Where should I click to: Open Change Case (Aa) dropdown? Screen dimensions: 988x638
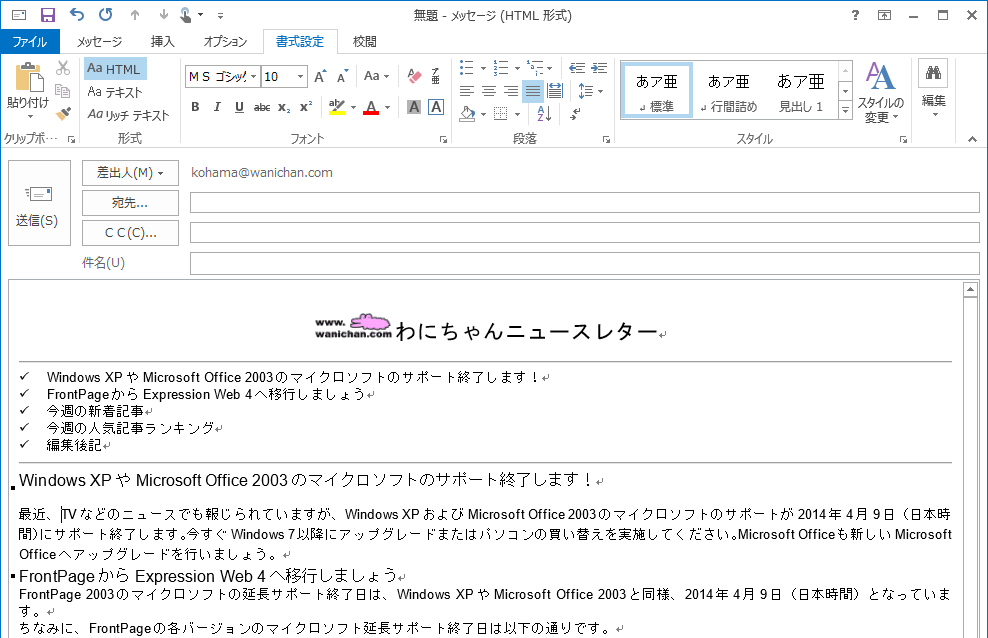(377, 76)
